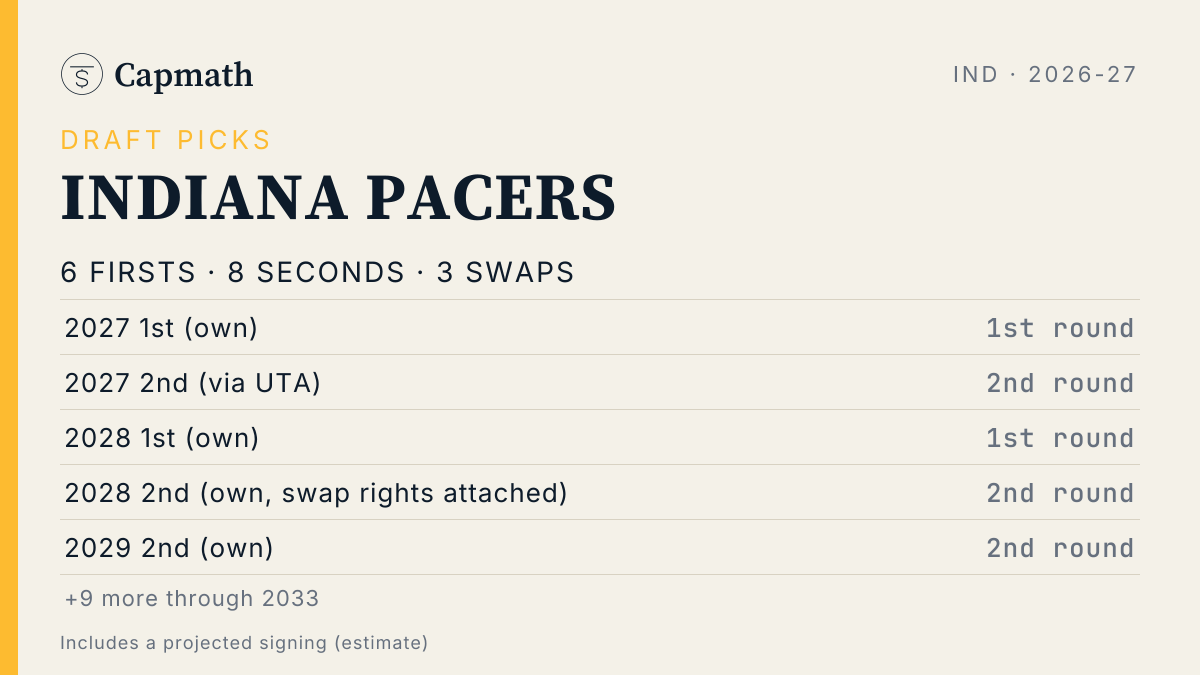
Task: Click the 2nd round tag for 2029
Action: pyautogui.click(x=1060, y=548)
